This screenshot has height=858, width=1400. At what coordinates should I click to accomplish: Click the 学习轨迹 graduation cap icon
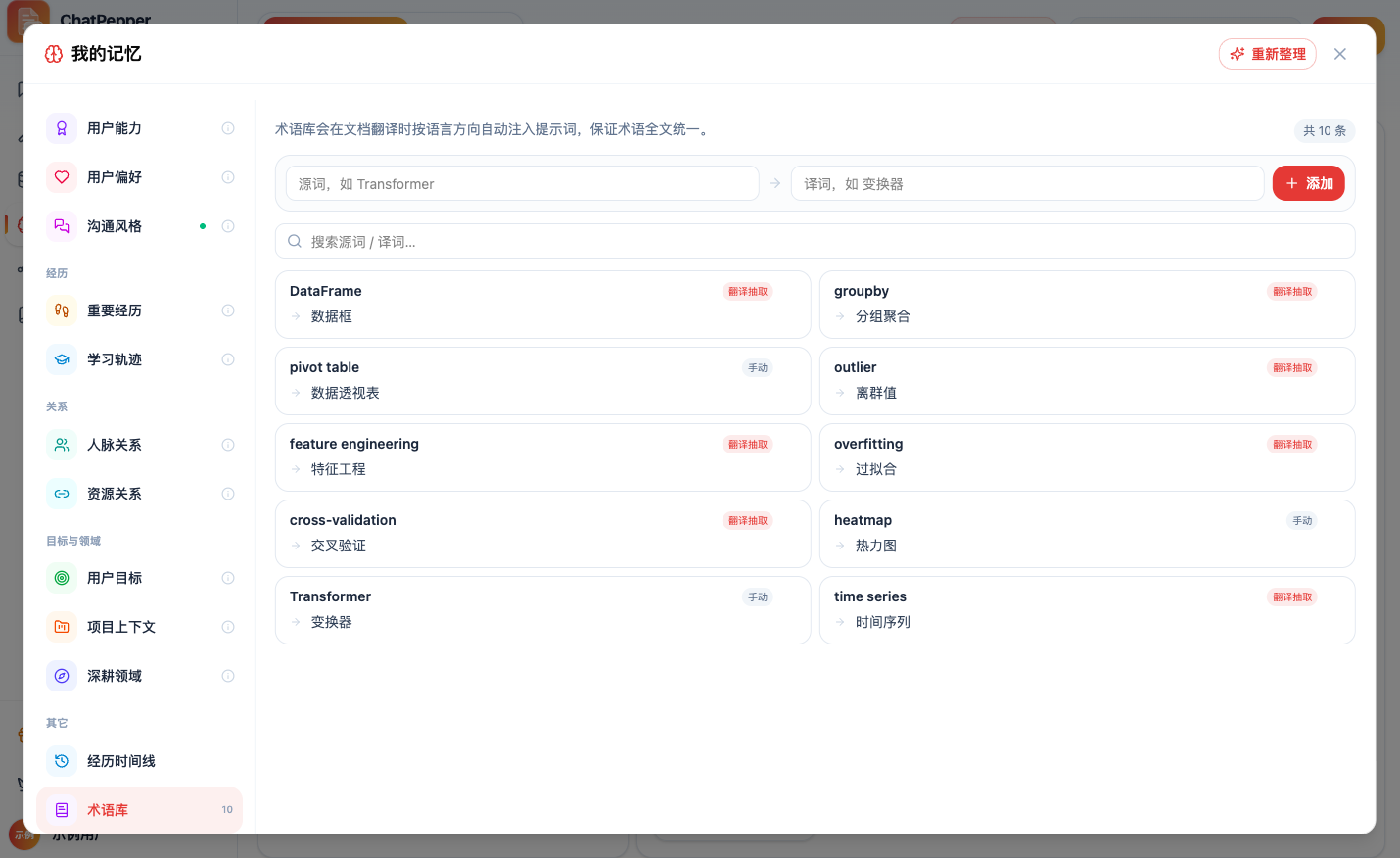(62, 359)
